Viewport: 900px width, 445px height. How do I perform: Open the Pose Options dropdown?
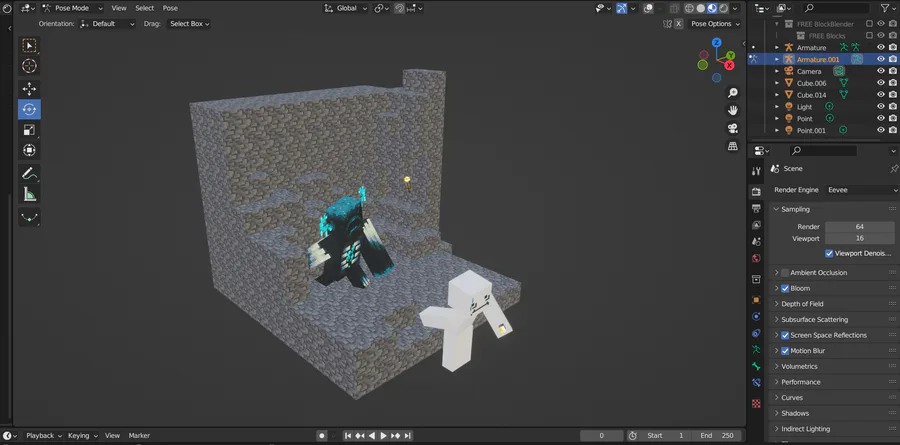coord(715,24)
